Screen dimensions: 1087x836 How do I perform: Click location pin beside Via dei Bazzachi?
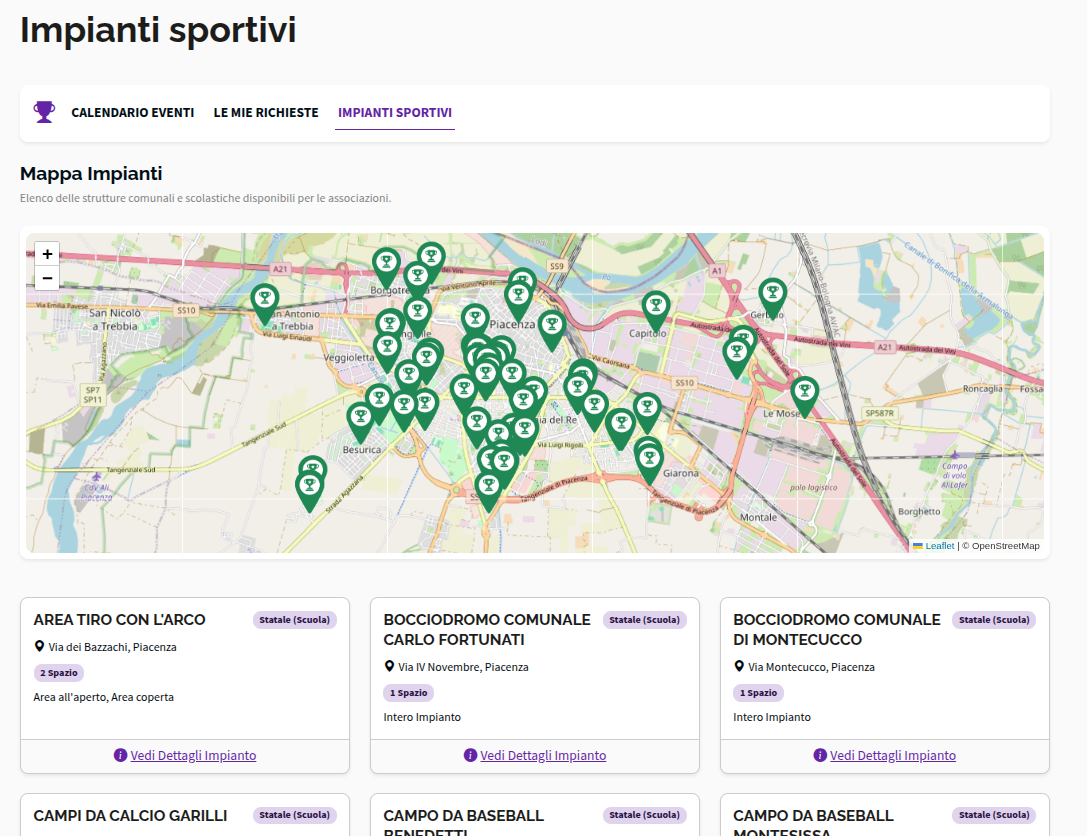tap(40, 646)
